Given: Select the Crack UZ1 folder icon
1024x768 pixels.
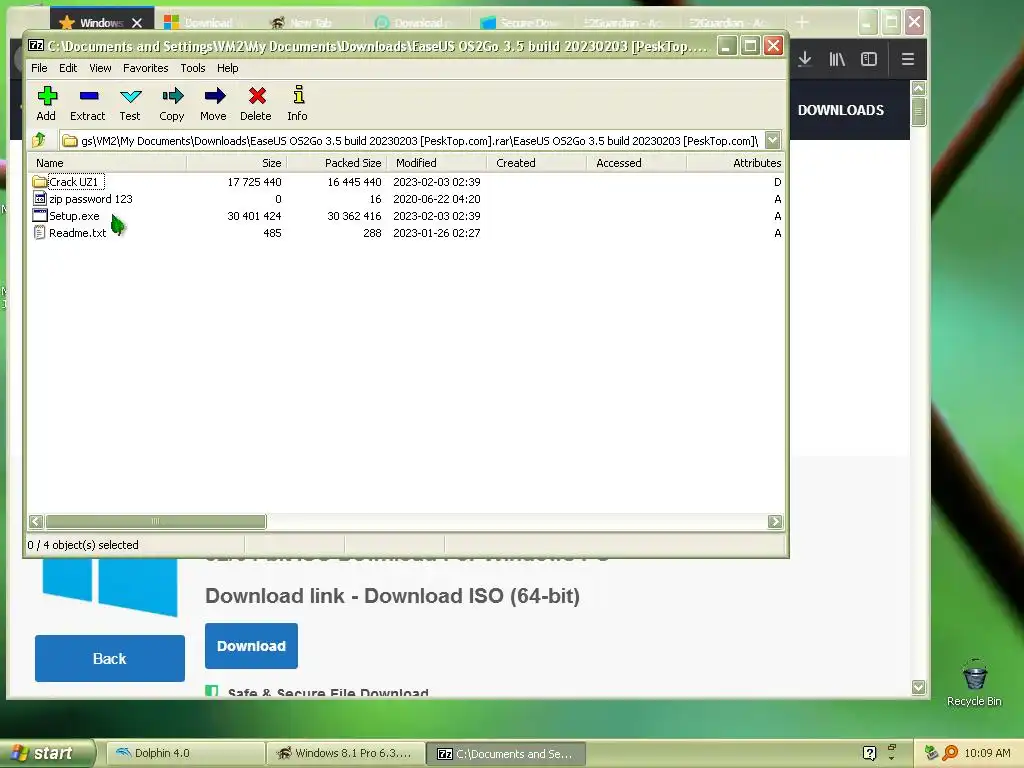Looking at the screenshot, I should [x=40, y=182].
